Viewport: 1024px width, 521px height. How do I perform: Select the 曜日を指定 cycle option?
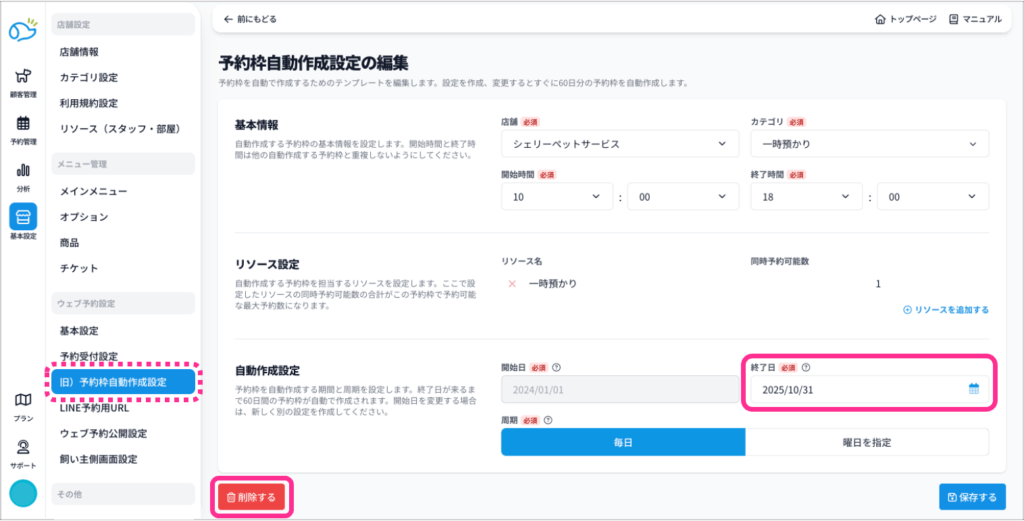click(867, 442)
